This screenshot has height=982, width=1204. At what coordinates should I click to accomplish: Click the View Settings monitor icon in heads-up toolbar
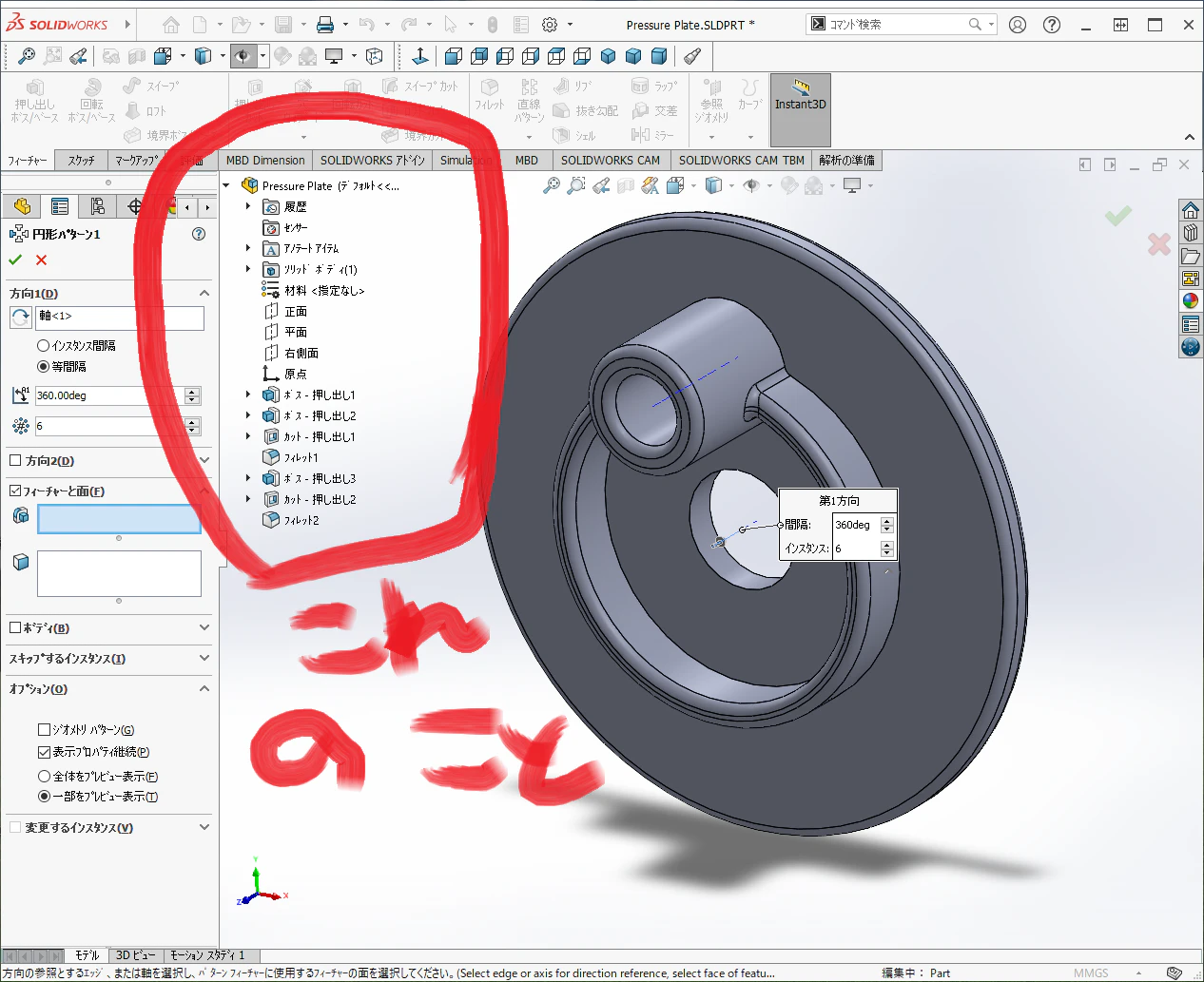tap(852, 186)
